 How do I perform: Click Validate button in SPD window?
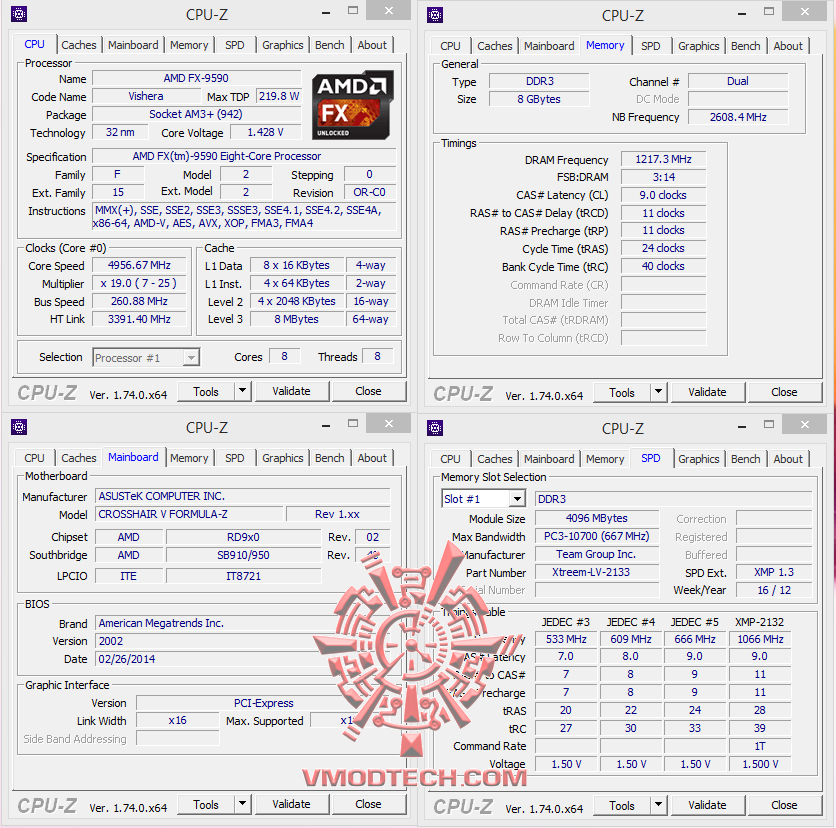(x=708, y=805)
